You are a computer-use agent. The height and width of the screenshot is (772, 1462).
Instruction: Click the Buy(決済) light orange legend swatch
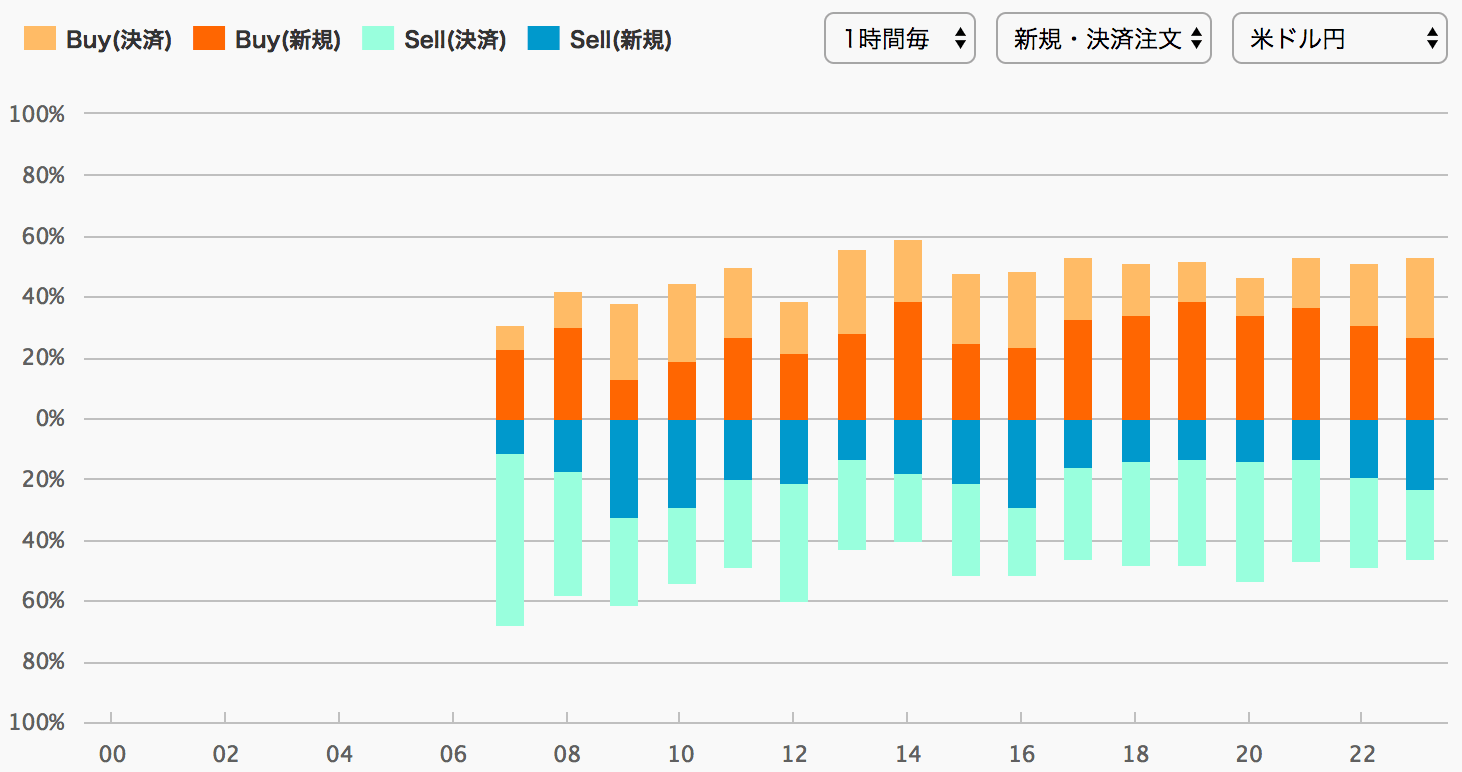pyautogui.click(x=39, y=38)
